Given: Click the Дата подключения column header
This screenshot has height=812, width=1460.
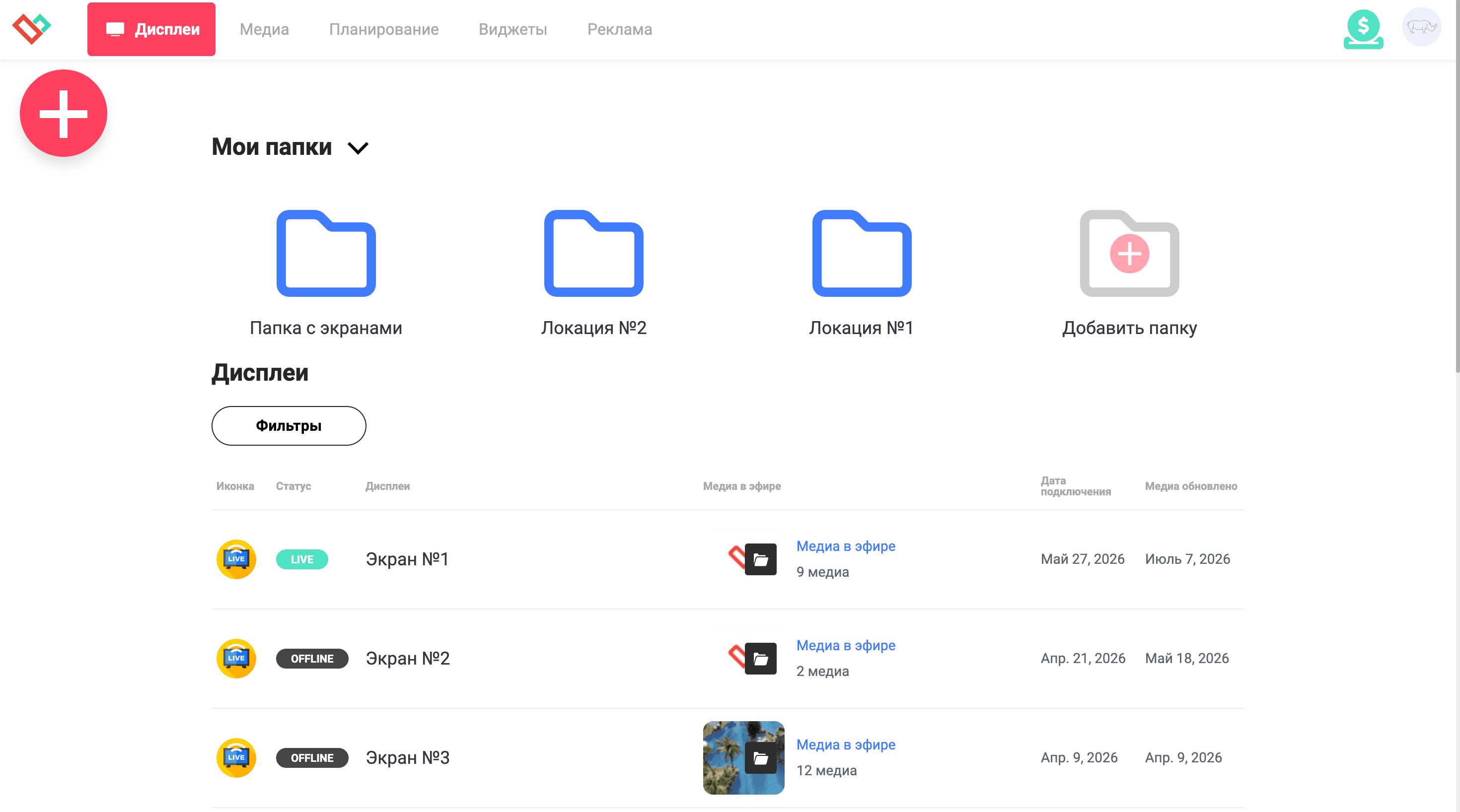Looking at the screenshot, I should pos(1075,485).
